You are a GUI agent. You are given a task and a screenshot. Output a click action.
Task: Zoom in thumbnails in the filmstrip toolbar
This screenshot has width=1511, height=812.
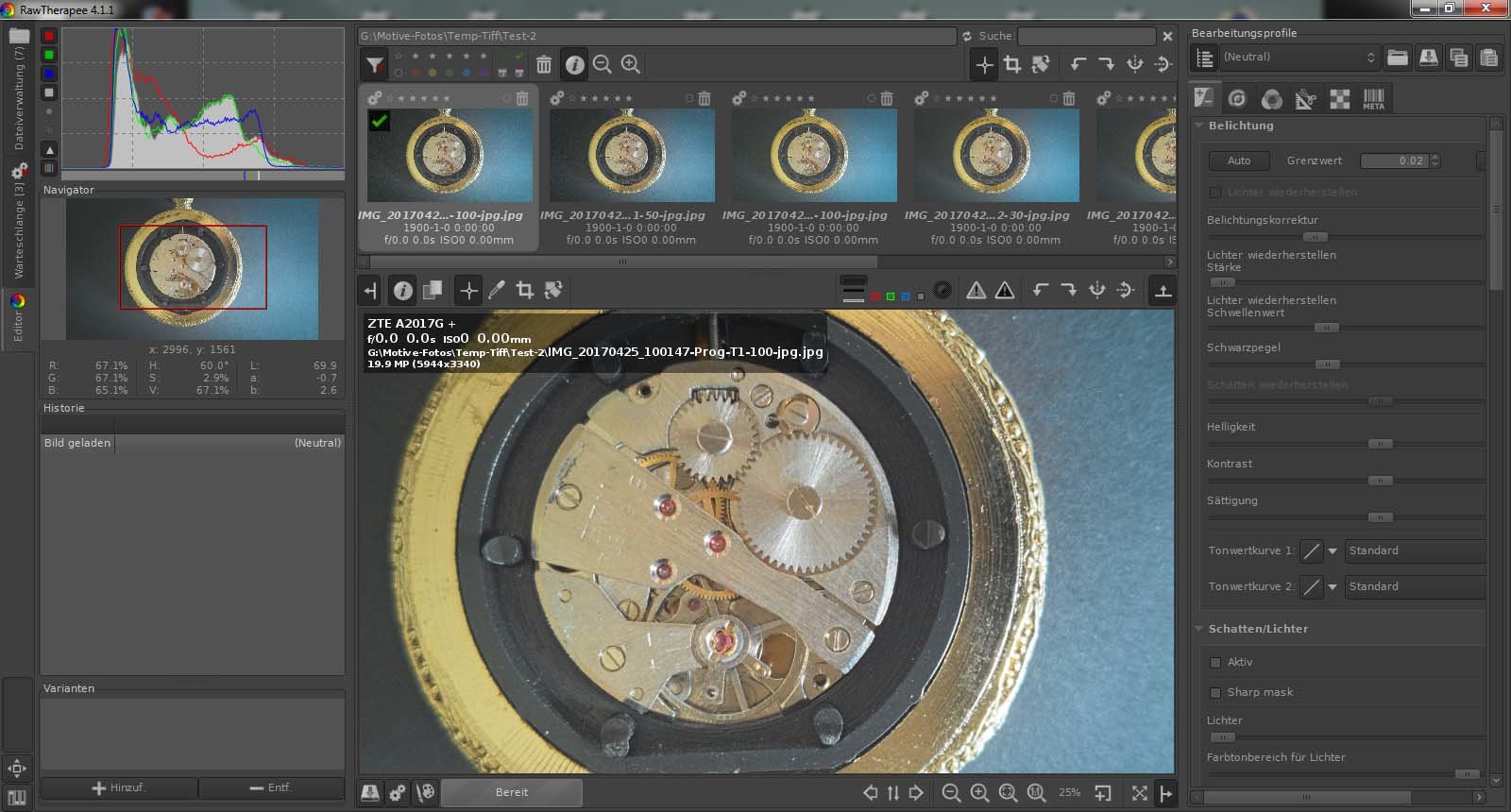pos(631,64)
